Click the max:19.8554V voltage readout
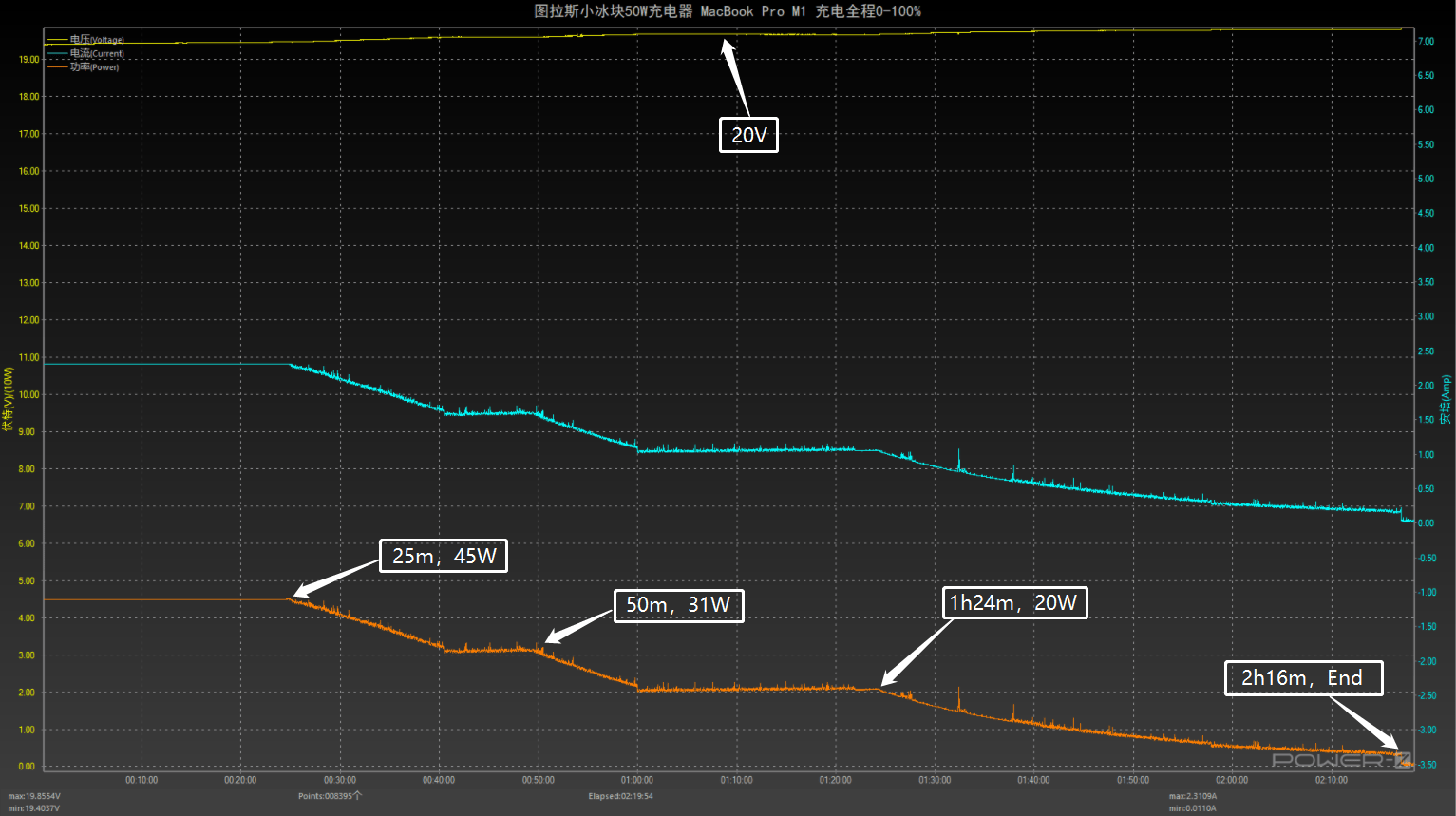Screen dimensions: 1456x816 (x=34, y=796)
